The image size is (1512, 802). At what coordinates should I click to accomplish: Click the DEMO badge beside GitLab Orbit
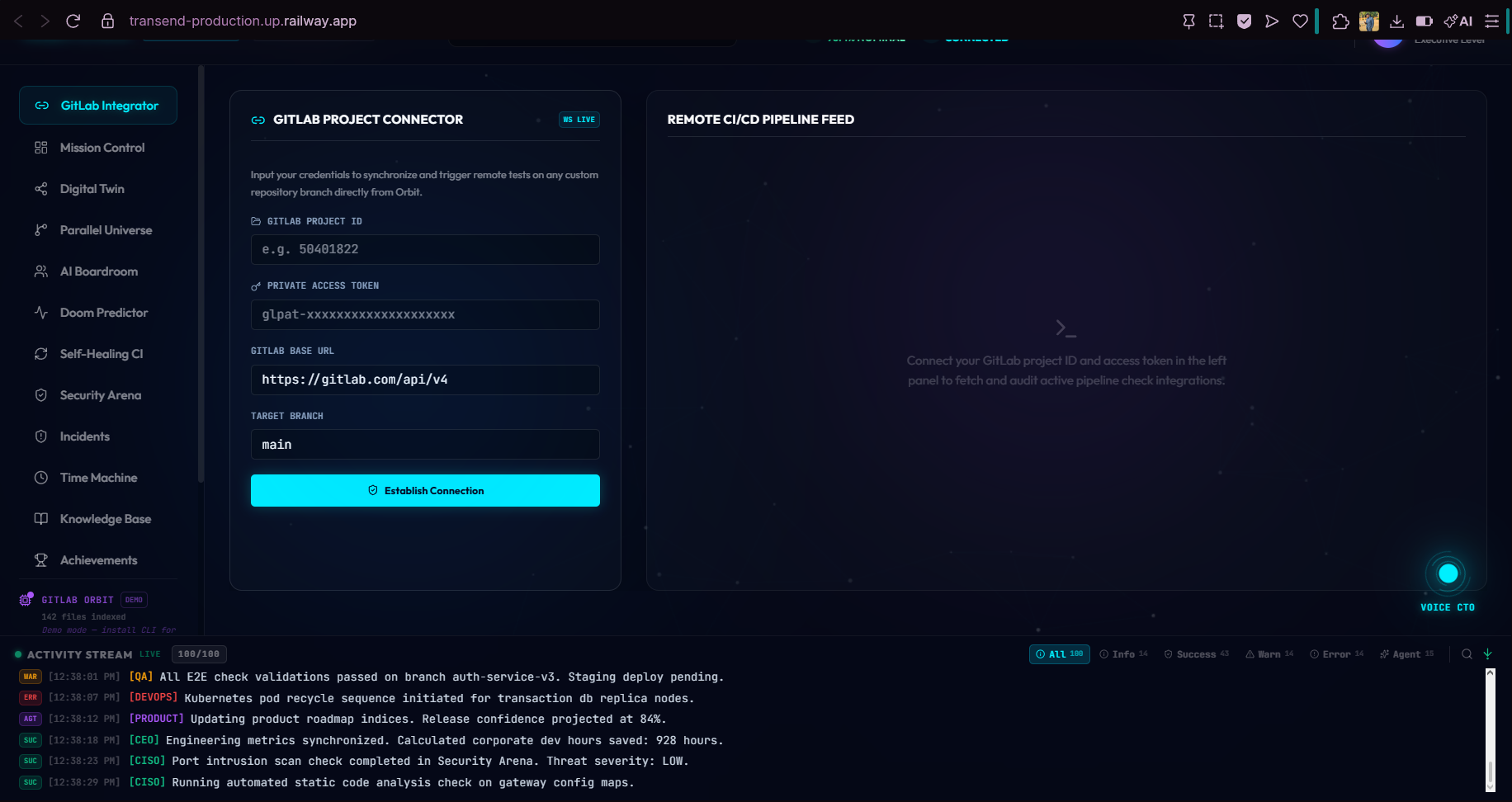(x=134, y=600)
